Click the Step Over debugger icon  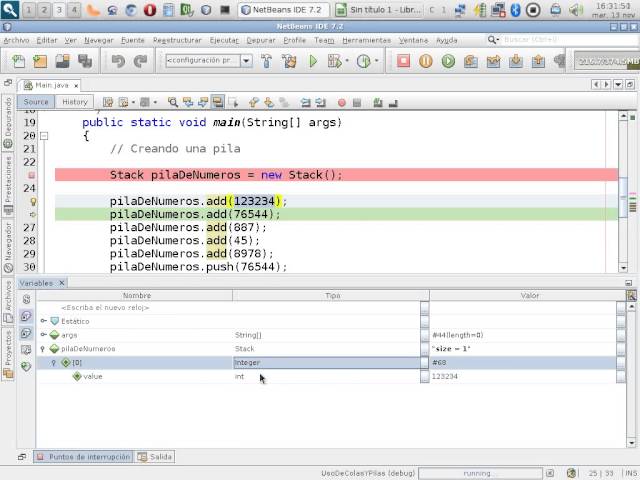tap(471, 61)
